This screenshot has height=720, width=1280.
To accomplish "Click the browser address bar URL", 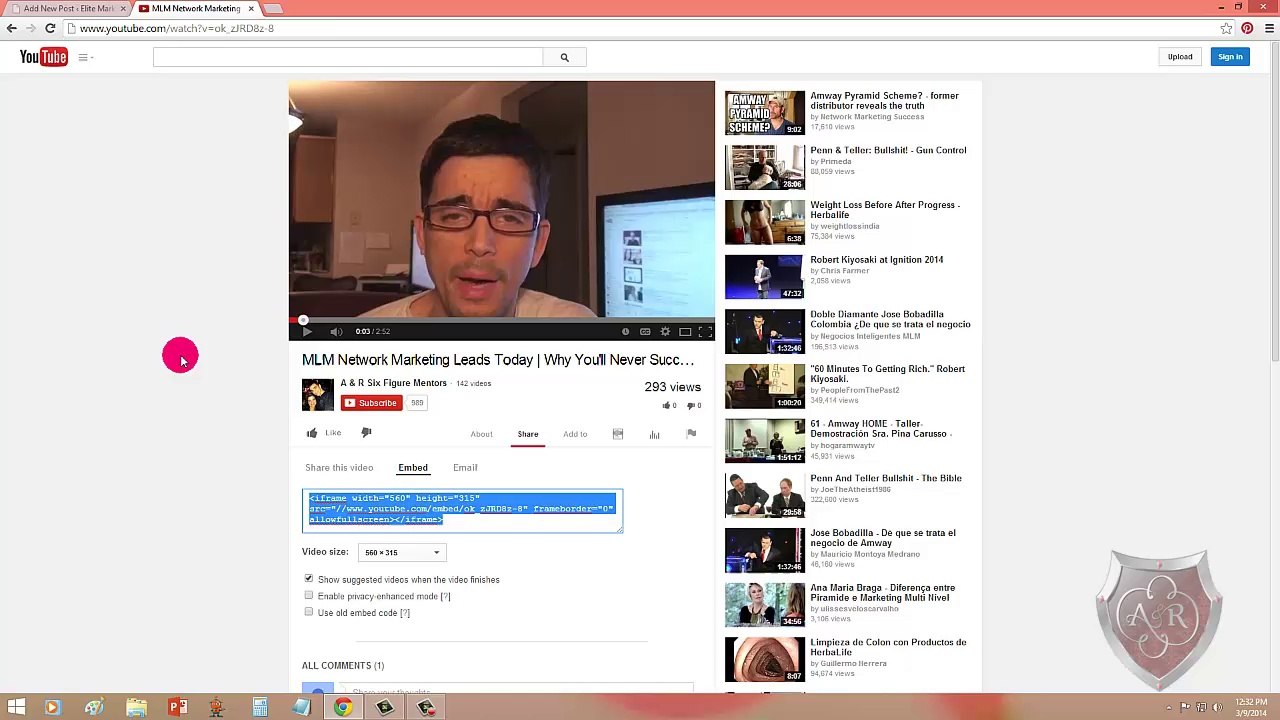I will tap(177, 28).
